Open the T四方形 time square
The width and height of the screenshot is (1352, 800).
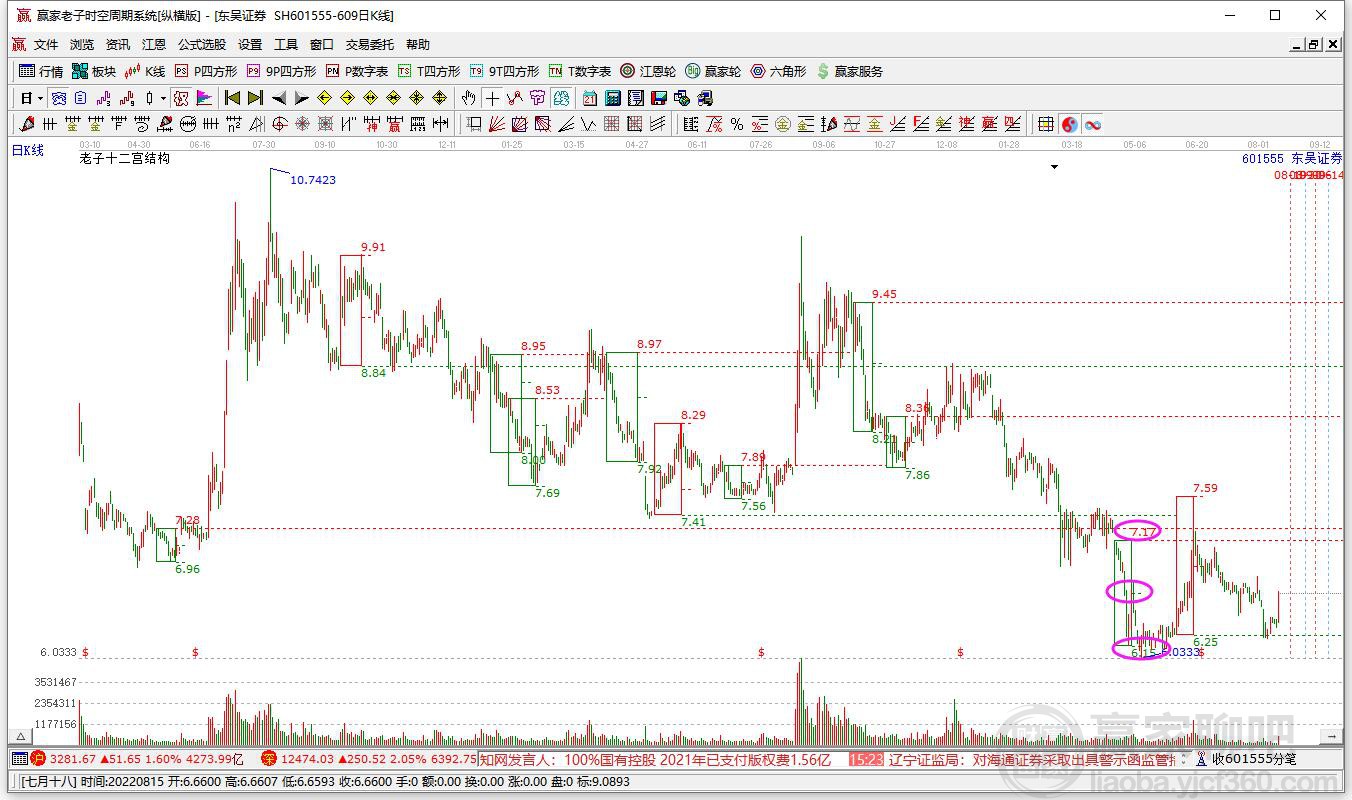pos(428,71)
